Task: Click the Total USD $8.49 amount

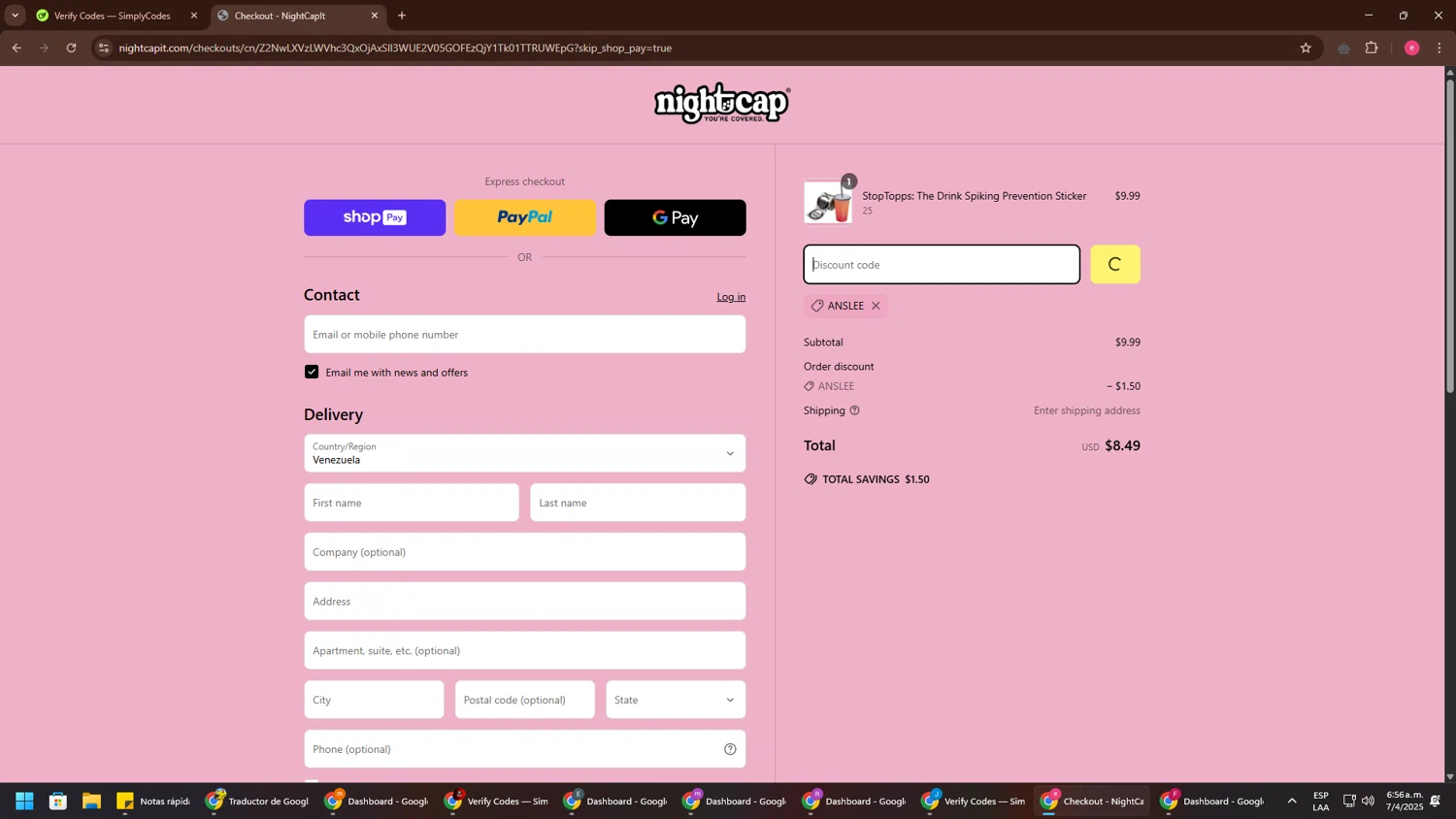Action: pos(1122,446)
